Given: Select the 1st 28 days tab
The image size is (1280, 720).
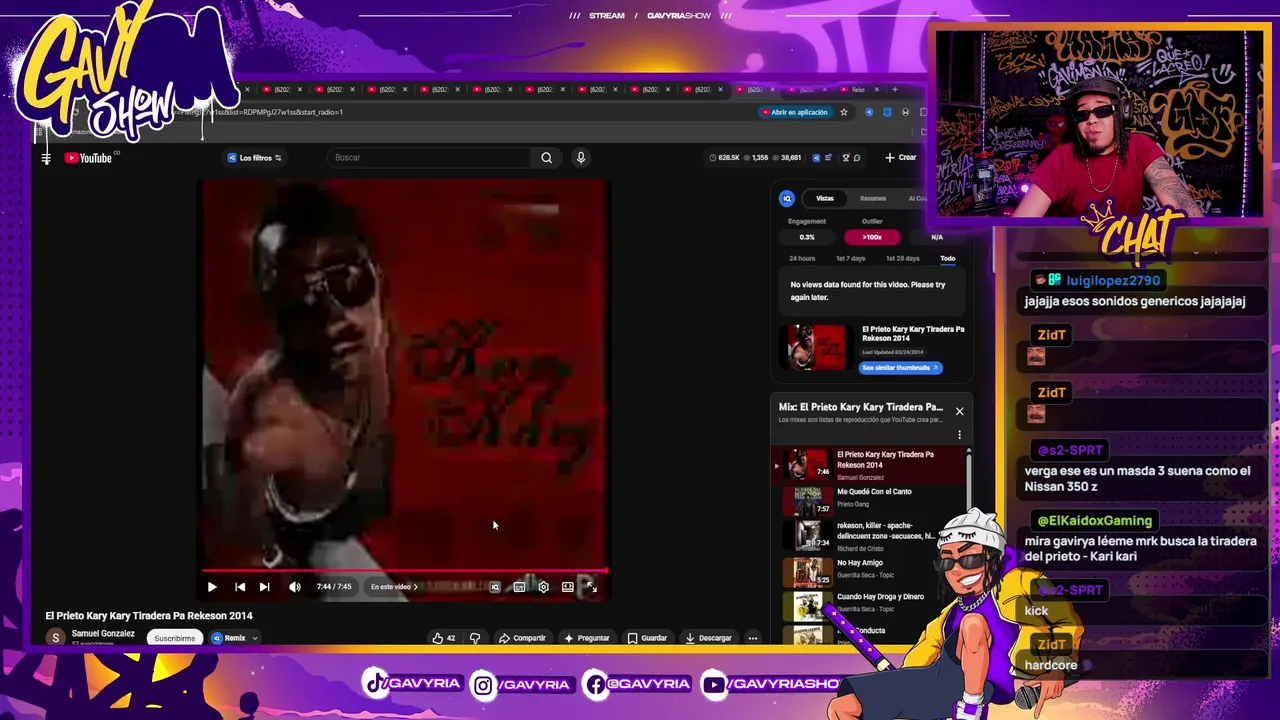Looking at the screenshot, I should point(902,258).
